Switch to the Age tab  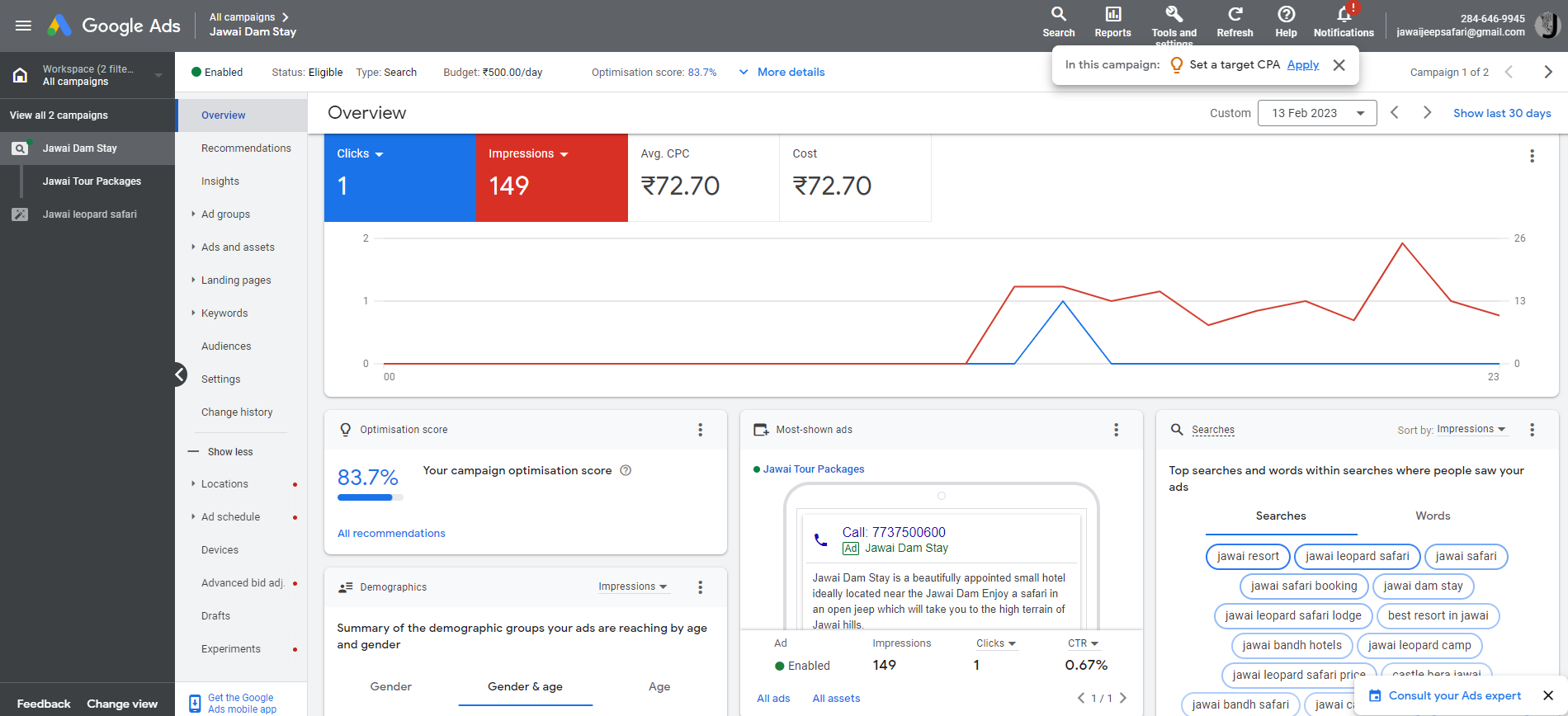659,687
